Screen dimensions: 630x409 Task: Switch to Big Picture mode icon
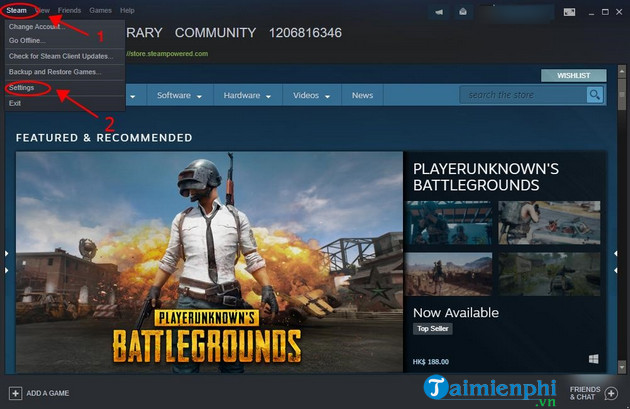(569, 12)
